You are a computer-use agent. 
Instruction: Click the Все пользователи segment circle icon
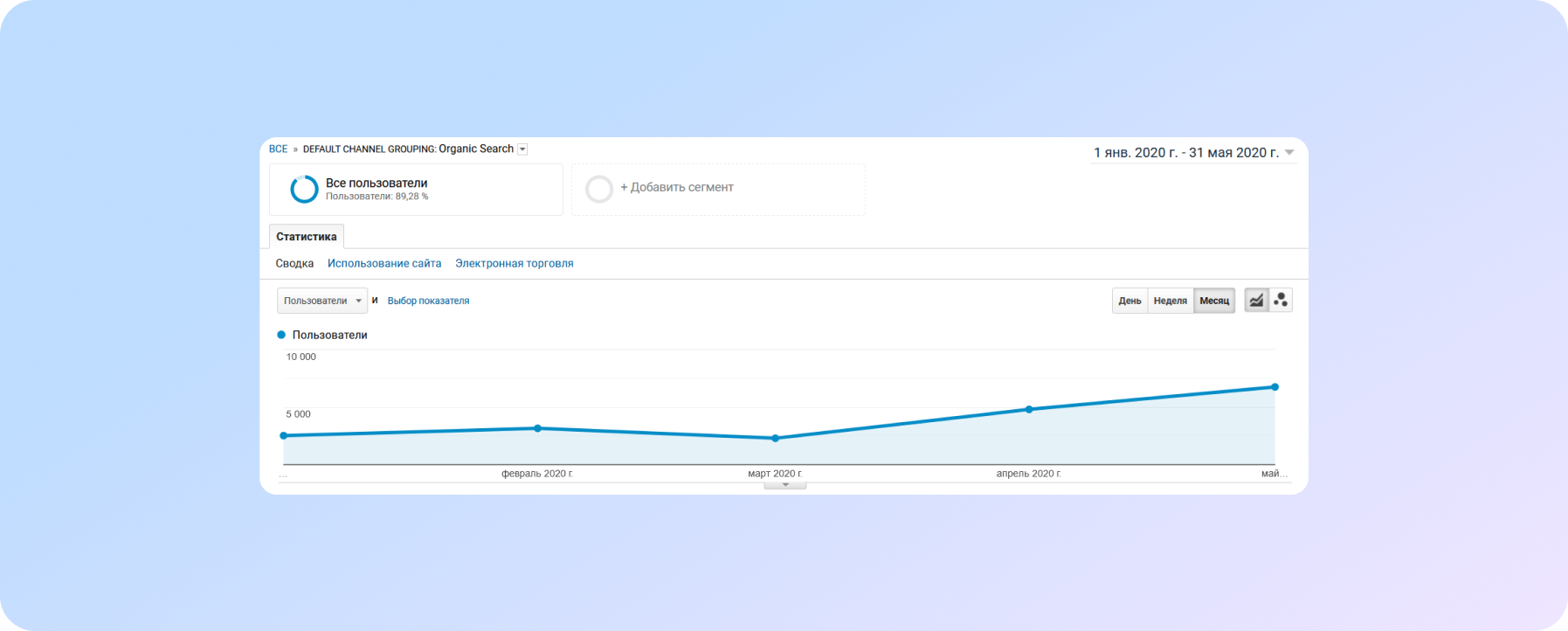[304, 189]
